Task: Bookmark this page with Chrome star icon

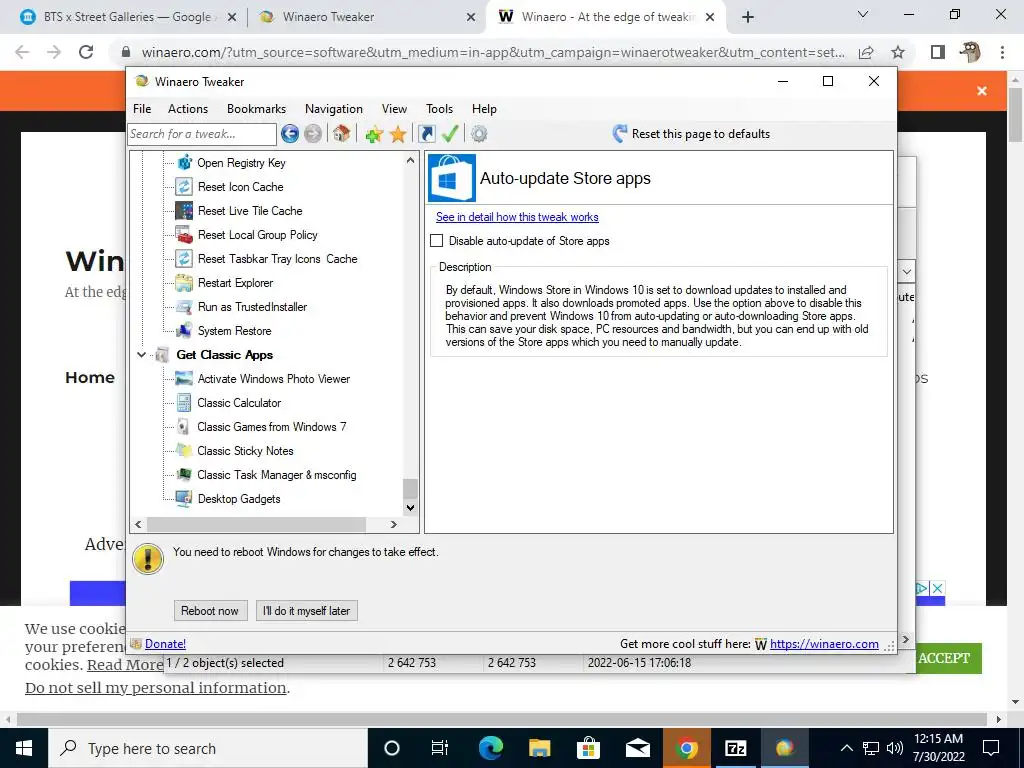Action: [898, 52]
